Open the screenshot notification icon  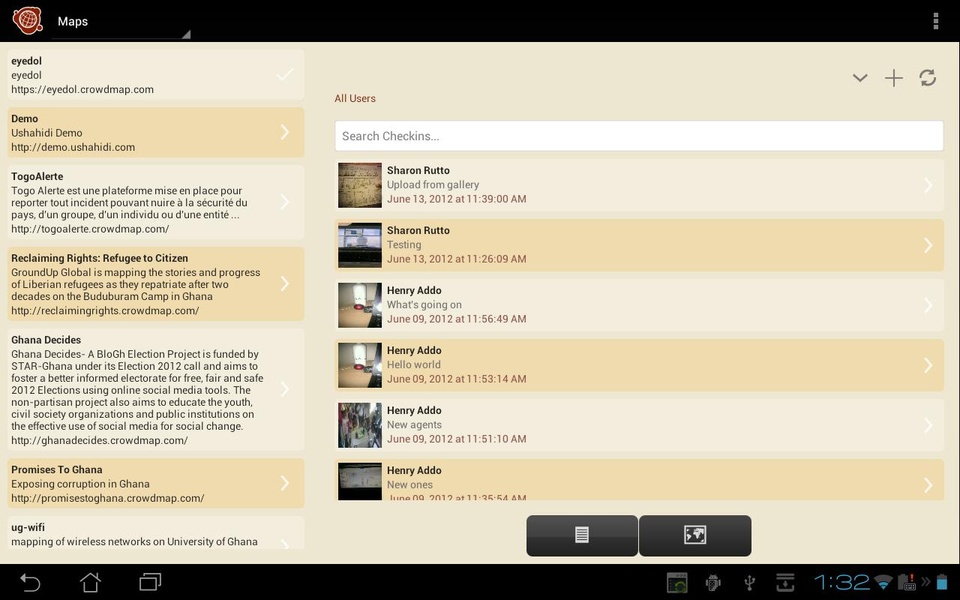[x=677, y=583]
